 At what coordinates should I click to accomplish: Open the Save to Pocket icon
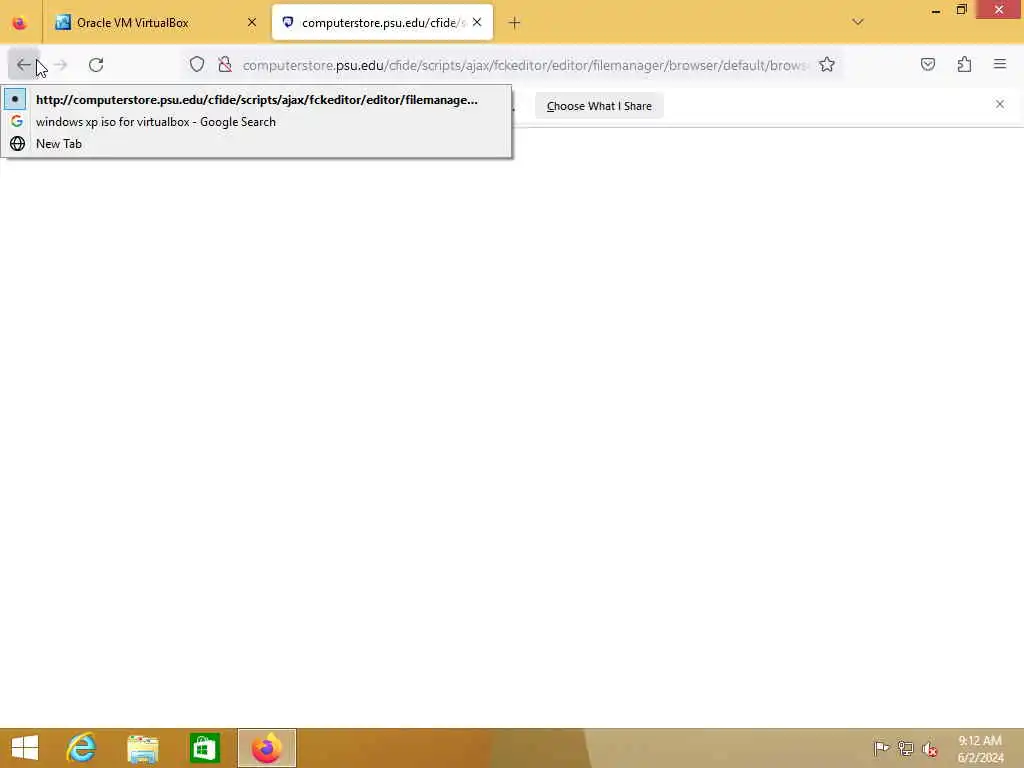pyautogui.click(x=928, y=65)
